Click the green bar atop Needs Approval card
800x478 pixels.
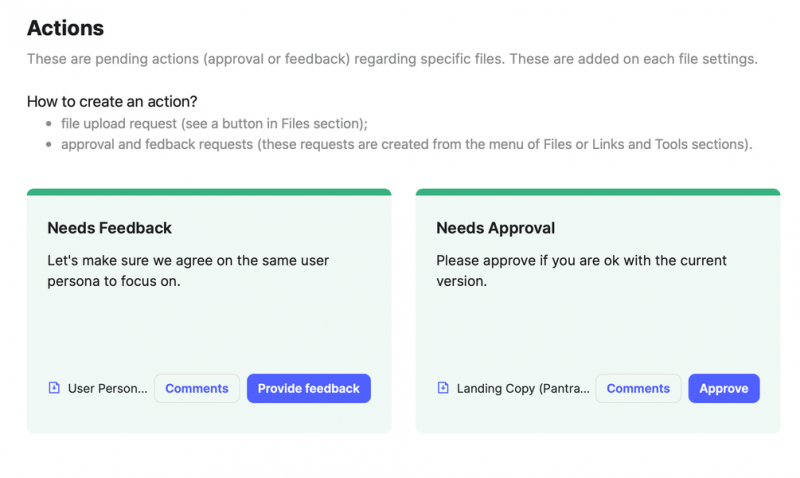[598, 192]
